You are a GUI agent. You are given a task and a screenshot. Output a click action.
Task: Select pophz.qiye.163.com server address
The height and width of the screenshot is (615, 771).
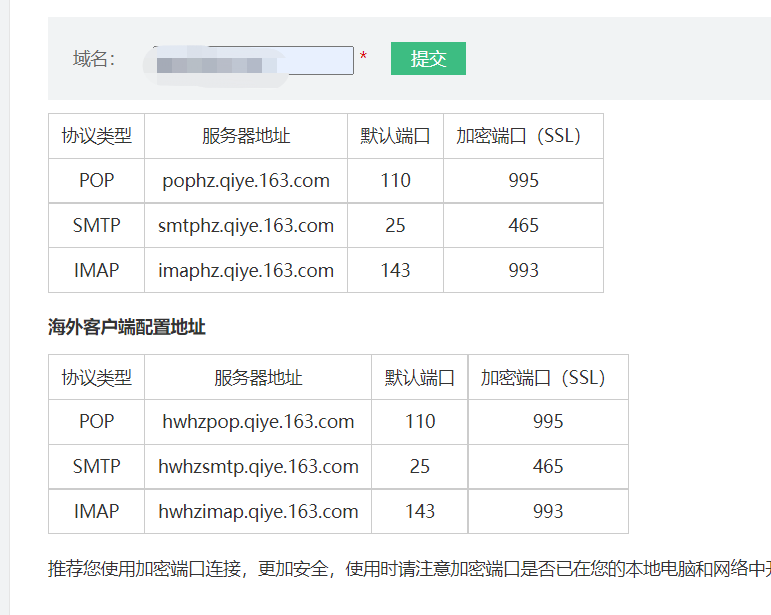click(246, 181)
